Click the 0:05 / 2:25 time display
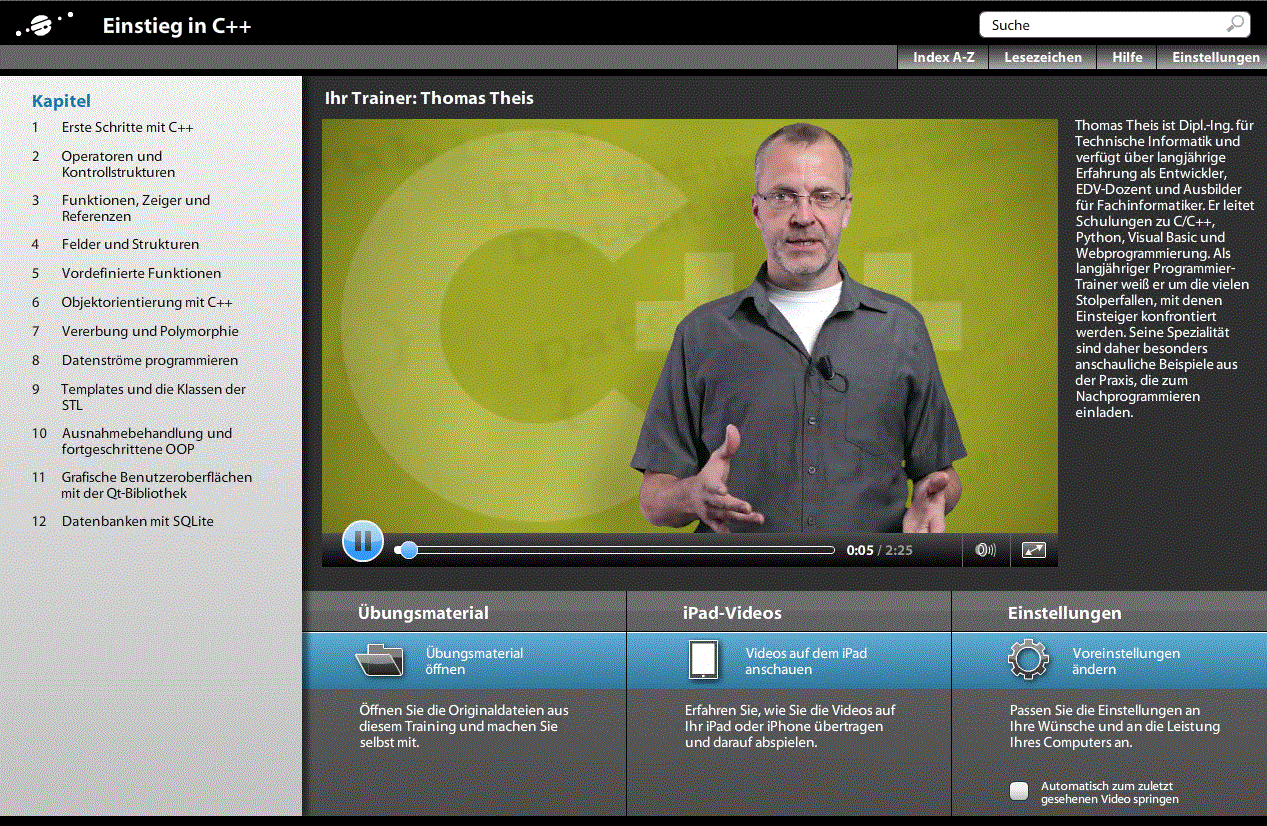The width and height of the screenshot is (1267, 826). [x=879, y=550]
